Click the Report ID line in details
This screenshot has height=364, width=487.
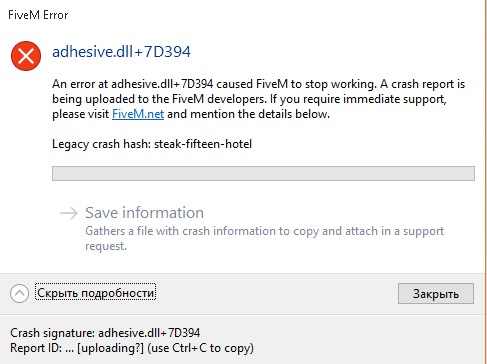tap(132, 348)
